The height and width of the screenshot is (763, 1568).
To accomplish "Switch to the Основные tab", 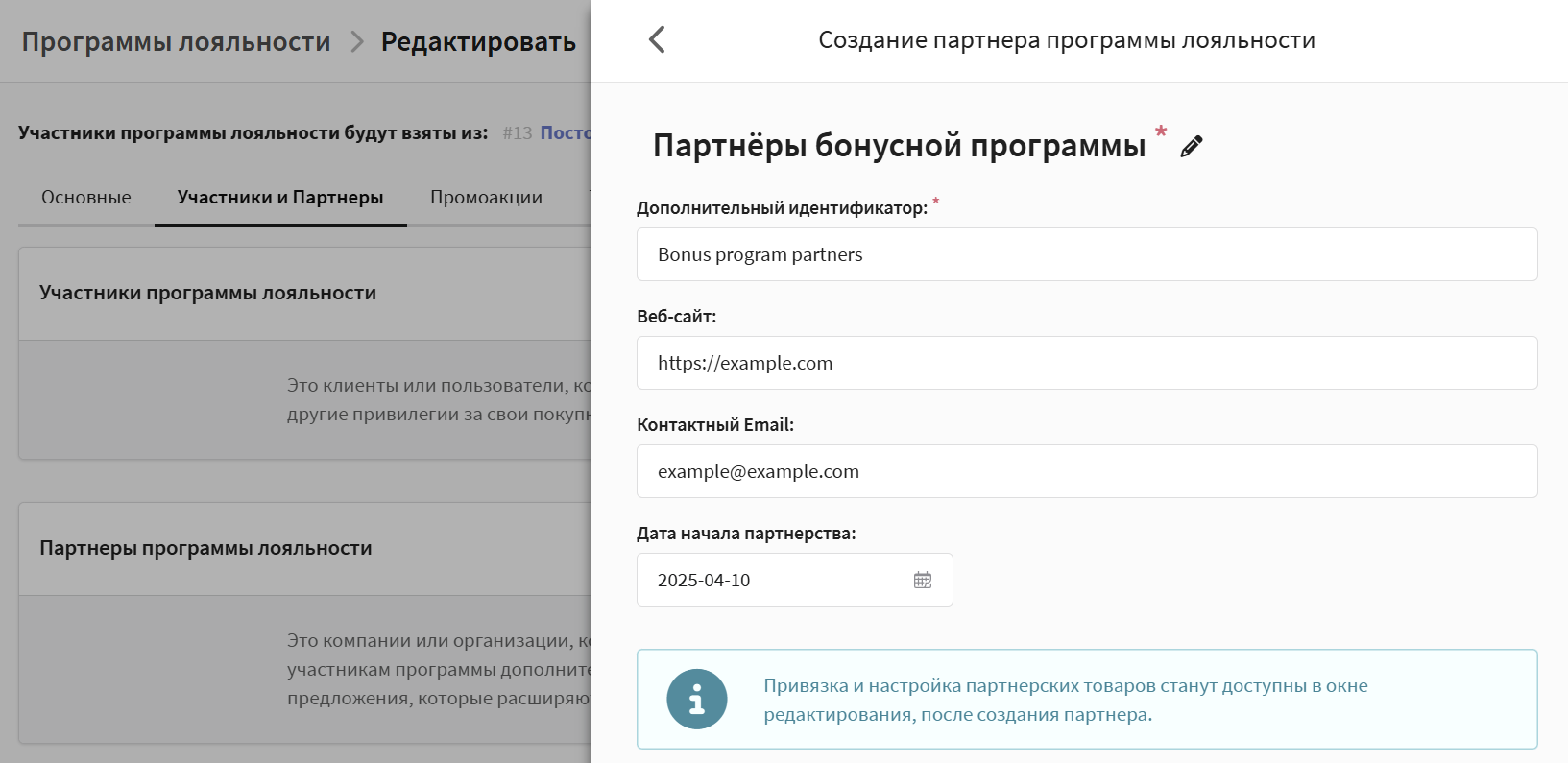I will point(86,197).
